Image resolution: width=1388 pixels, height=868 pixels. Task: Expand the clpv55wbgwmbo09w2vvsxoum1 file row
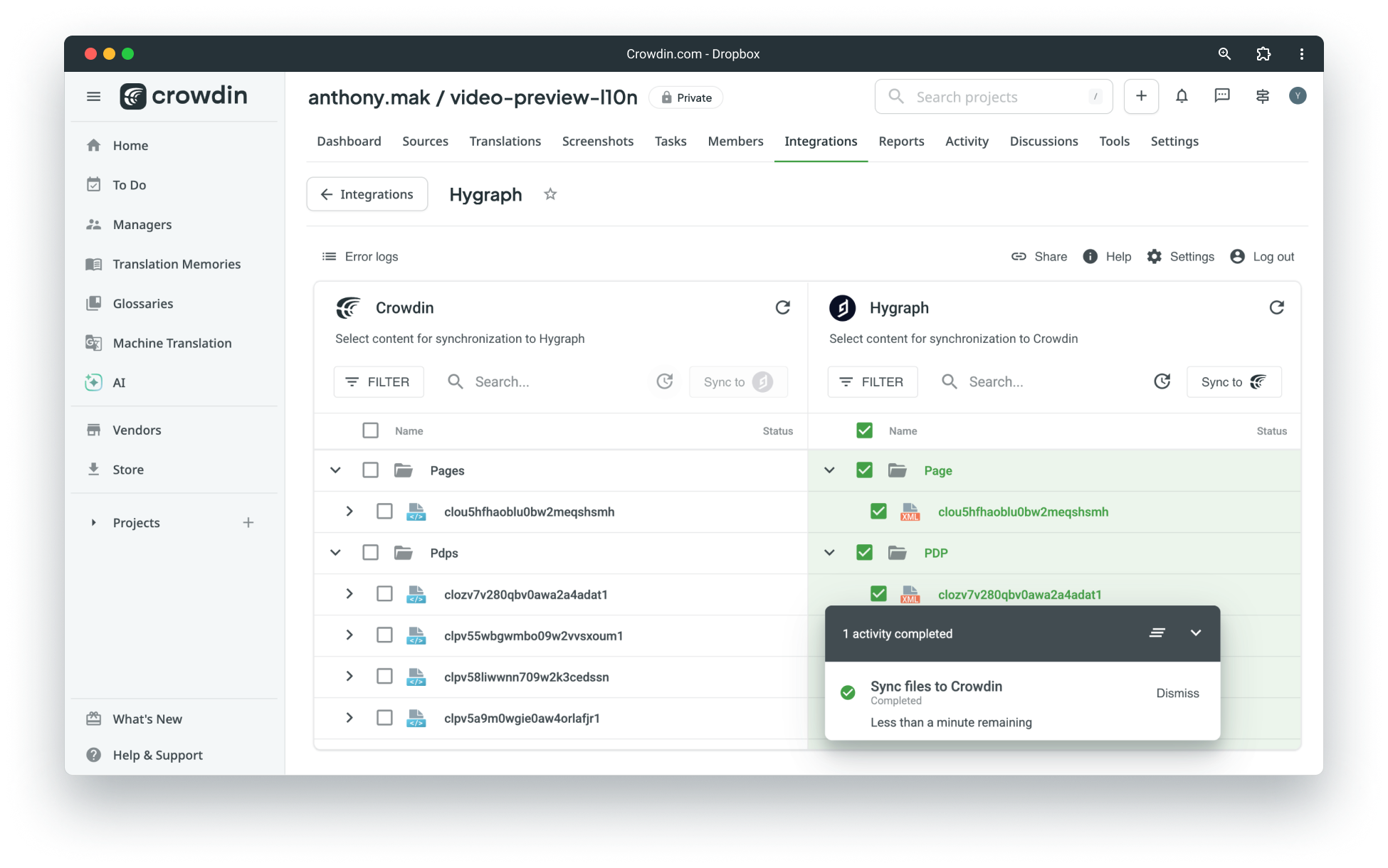[349, 635]
